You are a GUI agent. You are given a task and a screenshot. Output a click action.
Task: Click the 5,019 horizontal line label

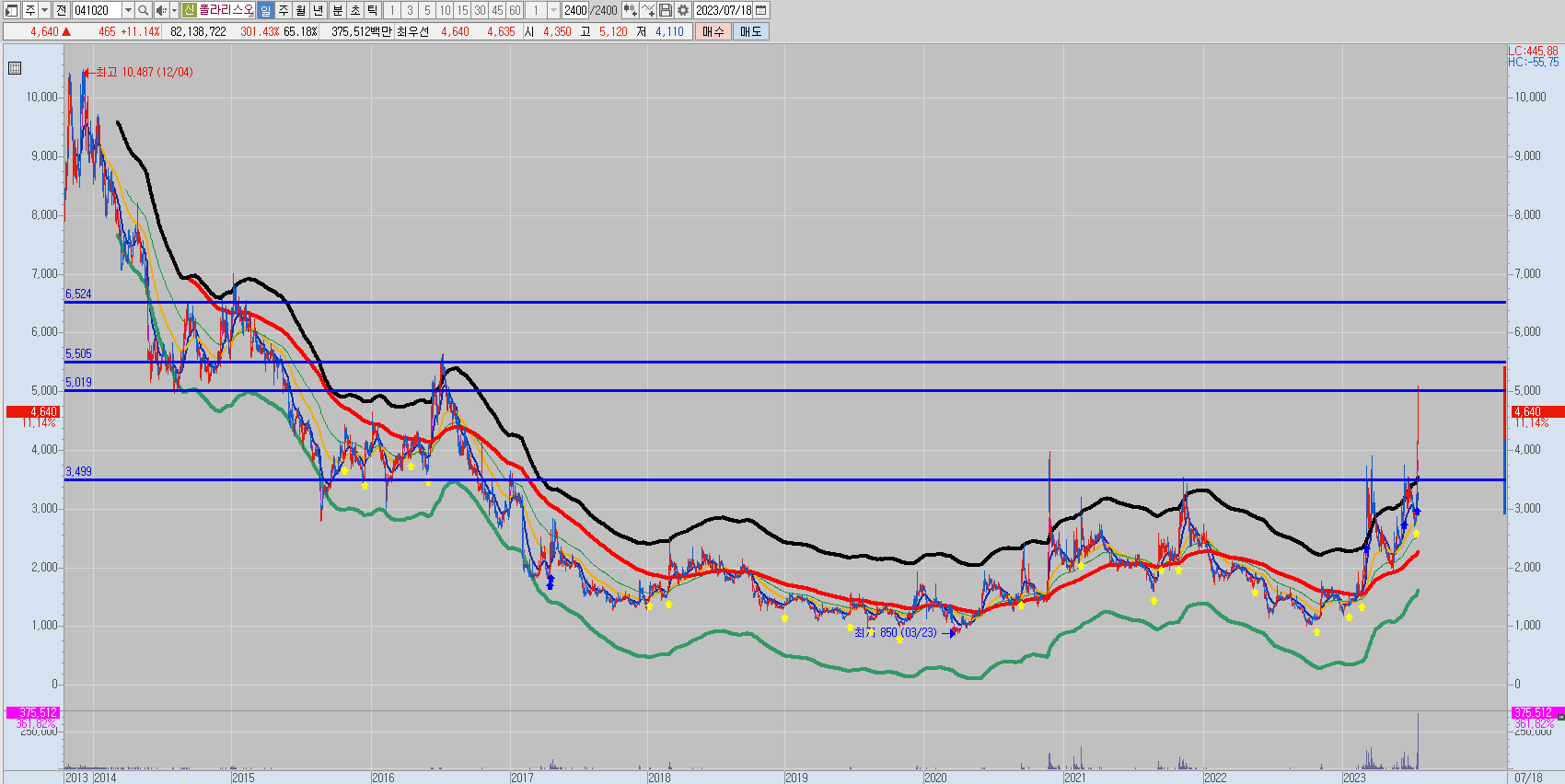78,383
